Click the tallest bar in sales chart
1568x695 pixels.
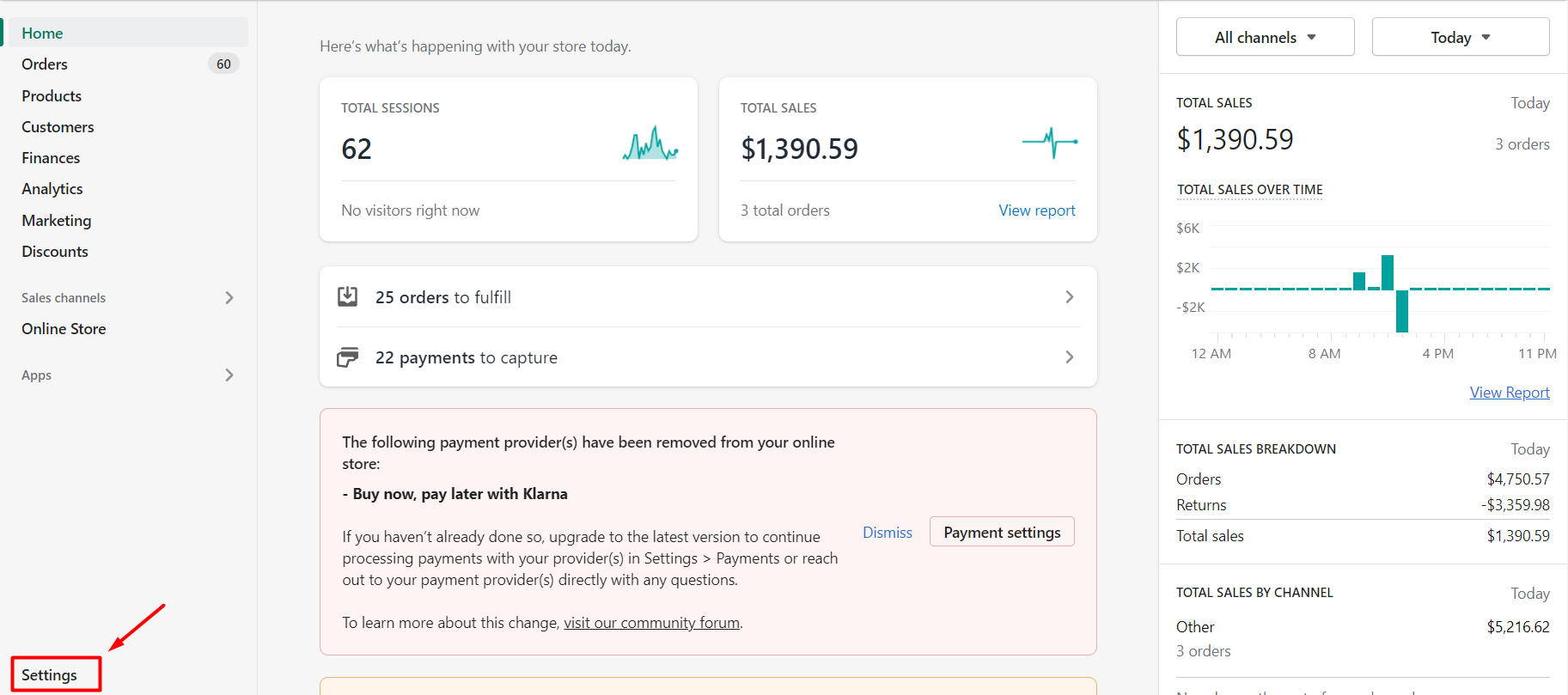click(x=1387, y=272)
